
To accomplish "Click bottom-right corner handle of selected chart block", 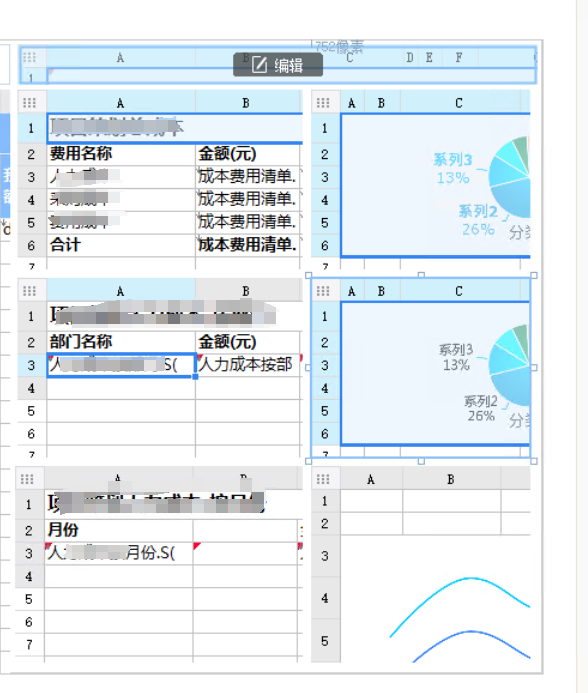I will click(x=534, y=461).
